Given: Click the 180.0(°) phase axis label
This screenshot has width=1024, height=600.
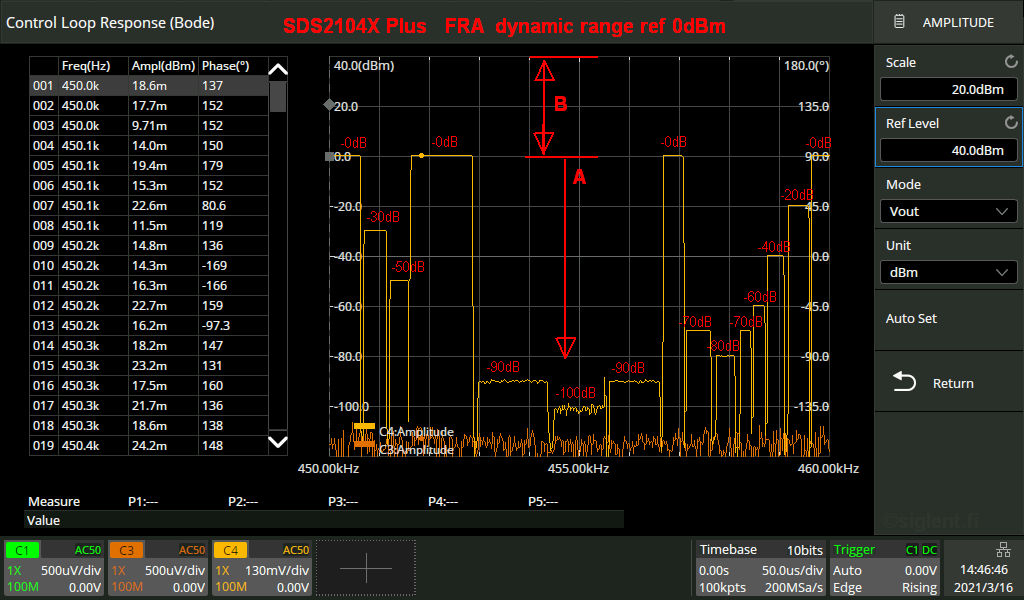Looking at the screenshot, I should [x=806, y=65].
